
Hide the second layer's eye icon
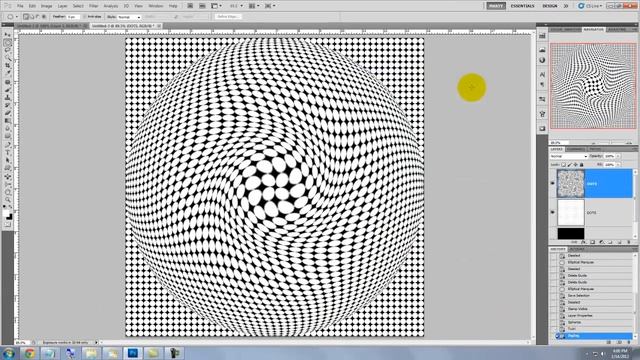coord(553,212)
